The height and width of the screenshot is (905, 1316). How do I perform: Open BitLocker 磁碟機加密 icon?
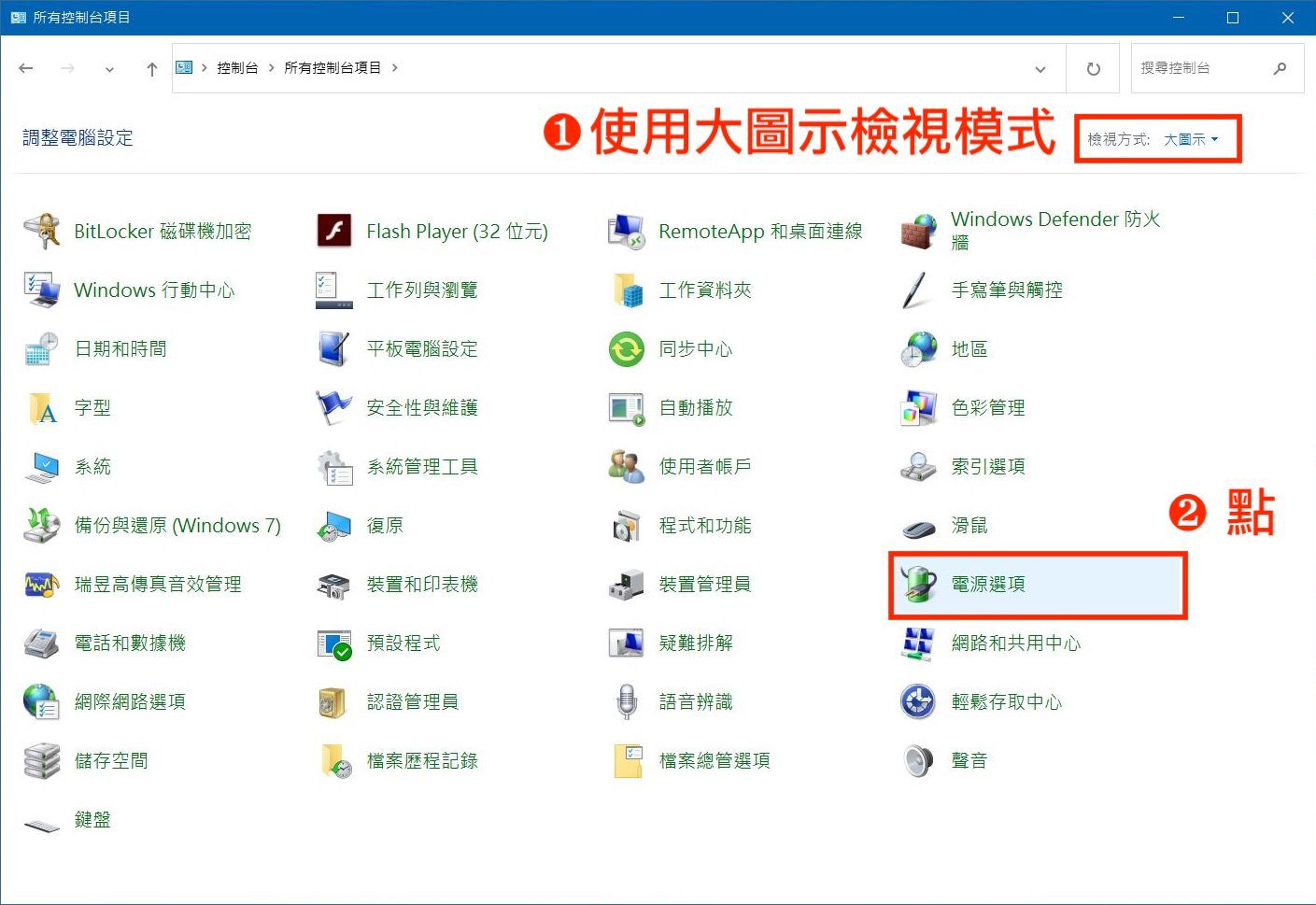coord(42,232)
